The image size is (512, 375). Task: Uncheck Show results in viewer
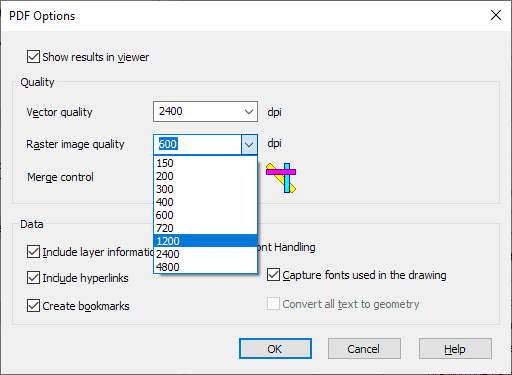click(33, 57)
